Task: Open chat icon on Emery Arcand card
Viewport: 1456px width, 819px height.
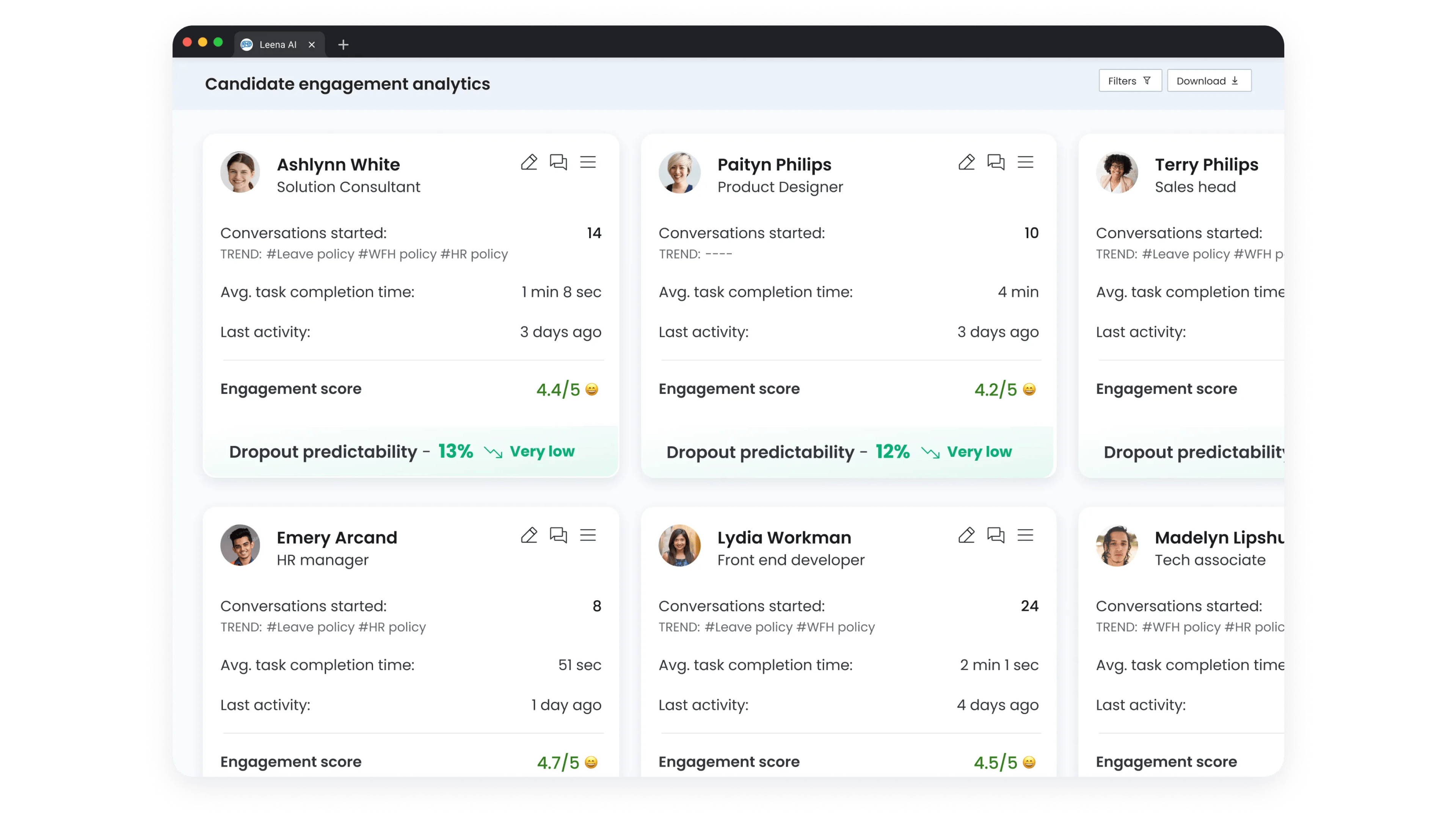Action: coord(558,535)
